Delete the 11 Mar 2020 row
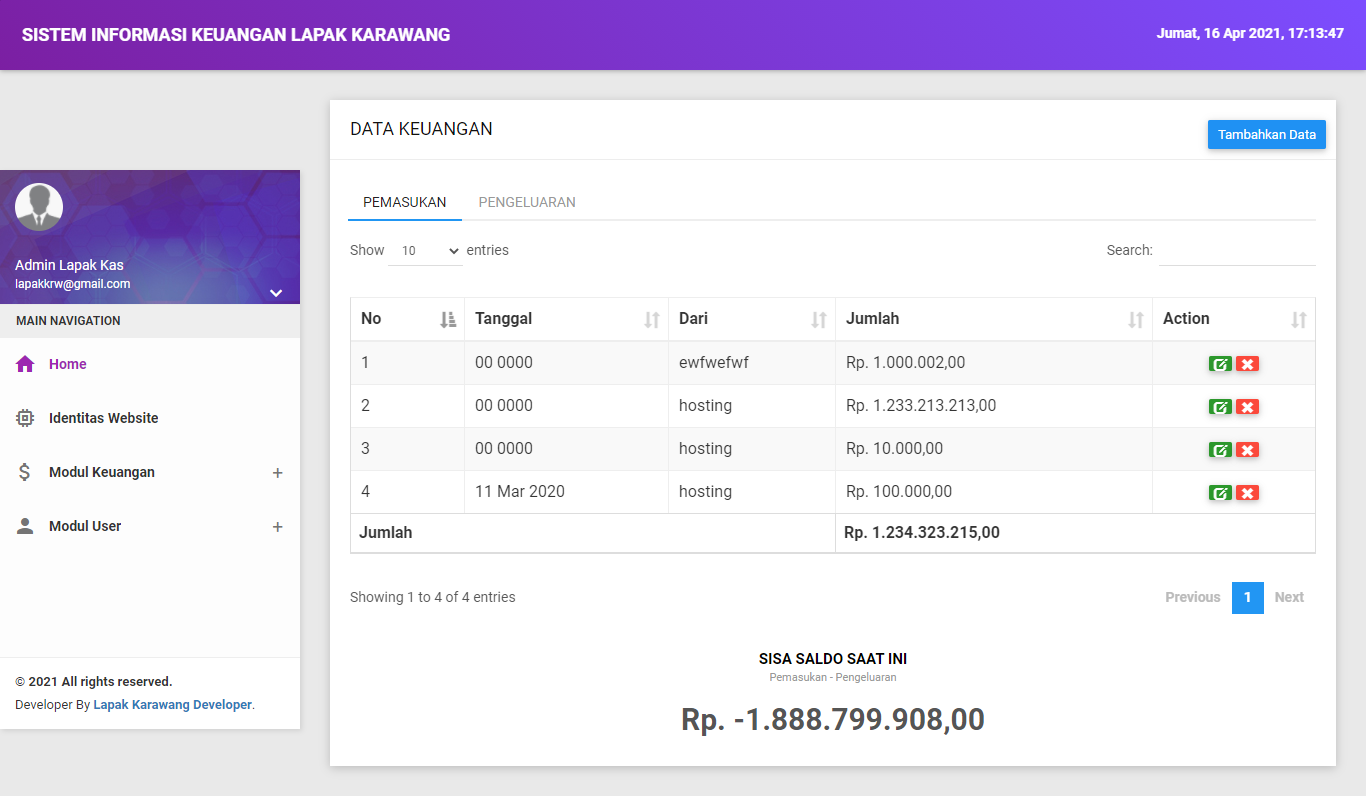The image size is (1366, 796). [1247, 493]
